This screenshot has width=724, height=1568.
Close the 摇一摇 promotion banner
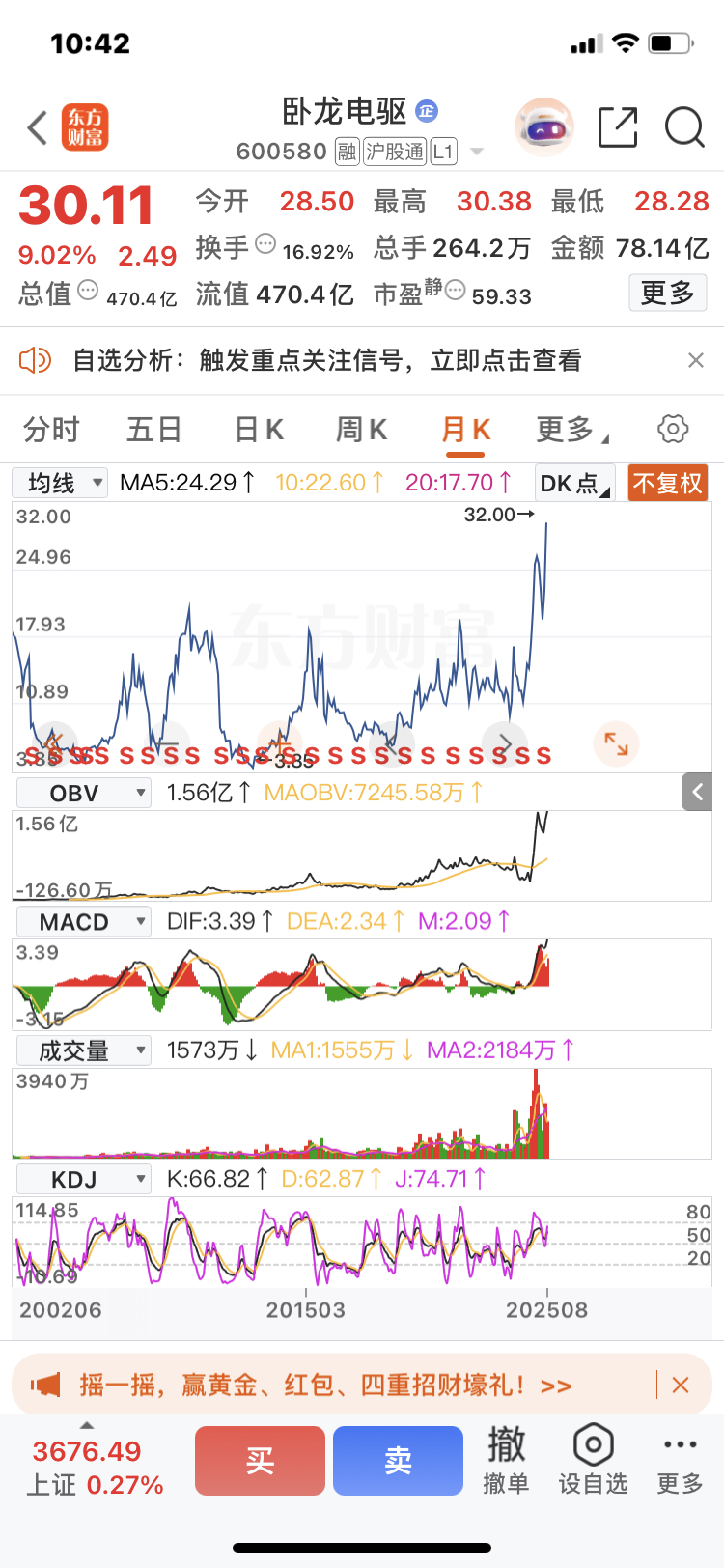[x=681, y=1386]
